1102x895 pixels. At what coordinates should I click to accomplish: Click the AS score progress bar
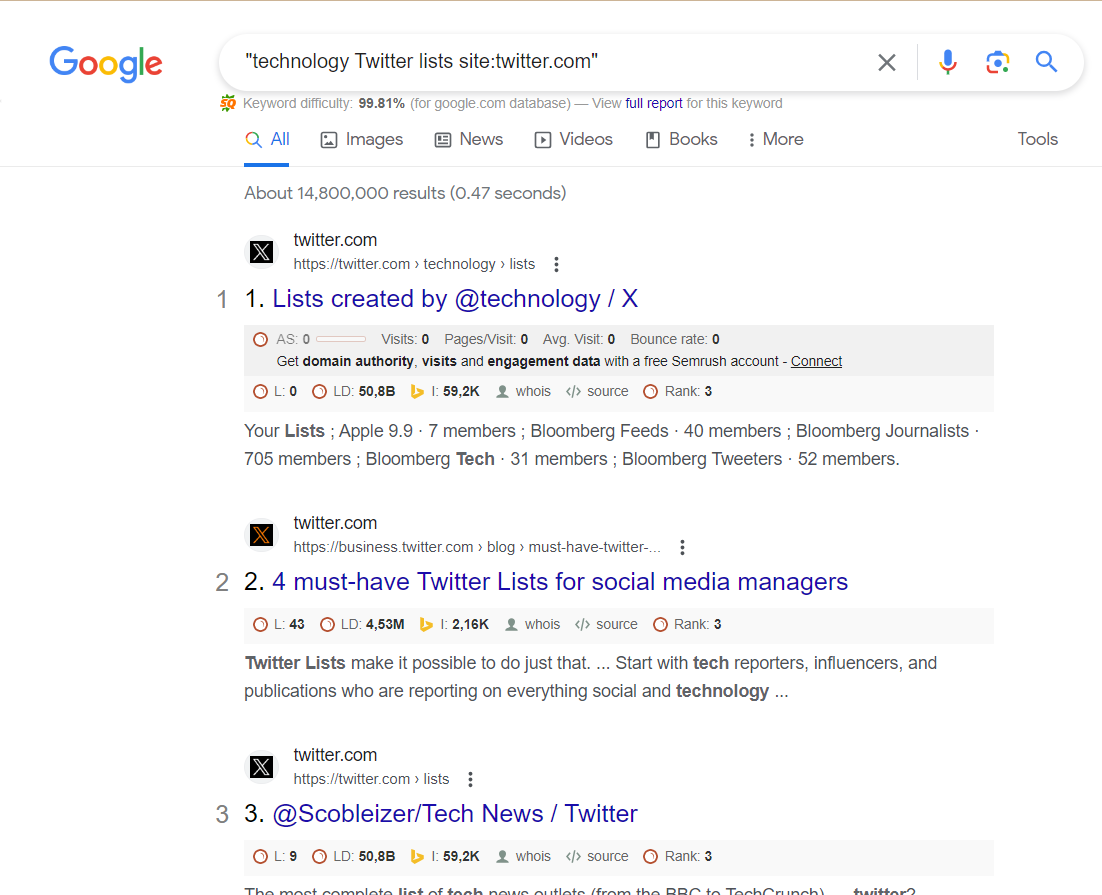341,338
